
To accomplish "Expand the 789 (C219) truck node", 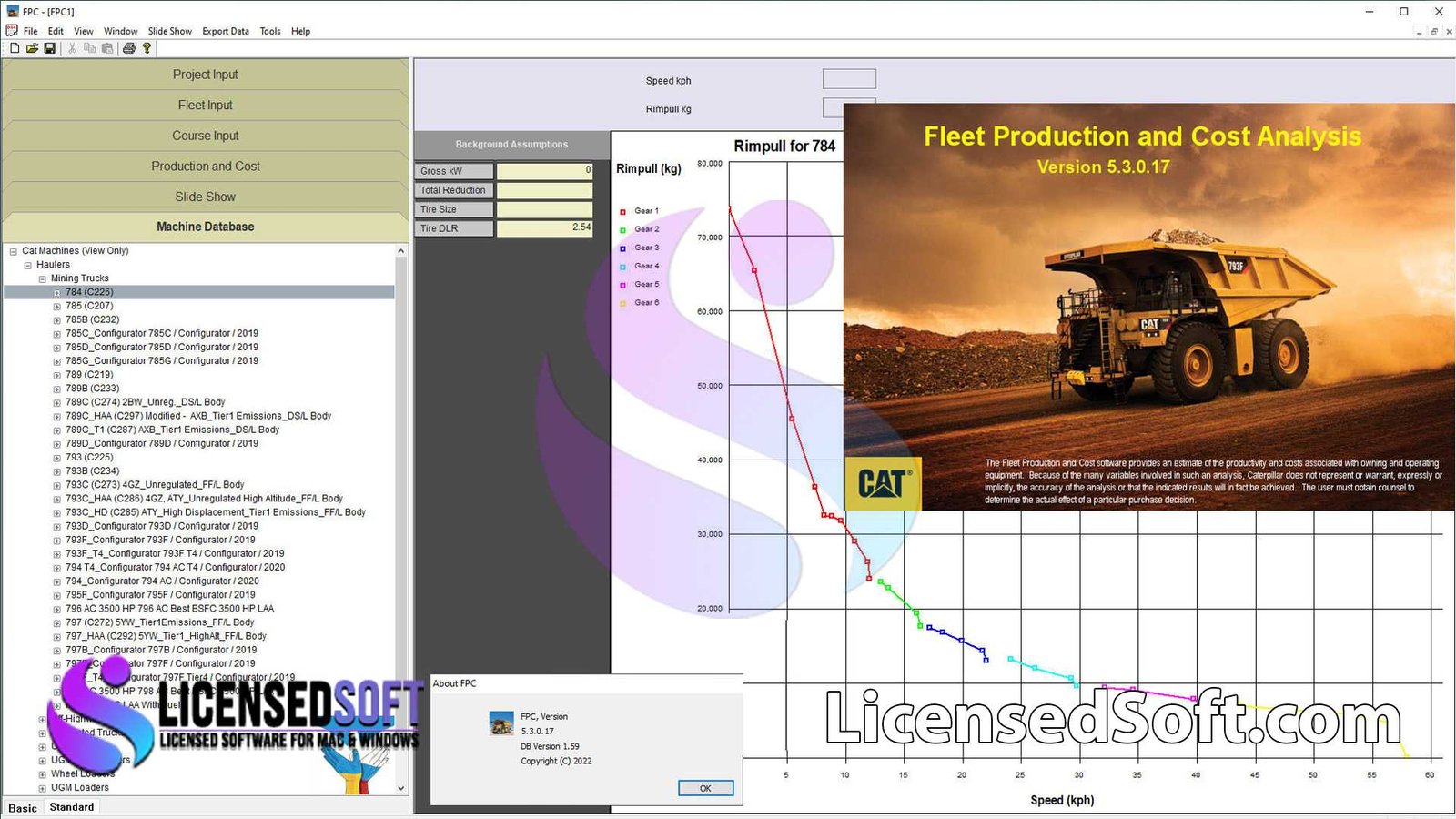I will (57, 375).
